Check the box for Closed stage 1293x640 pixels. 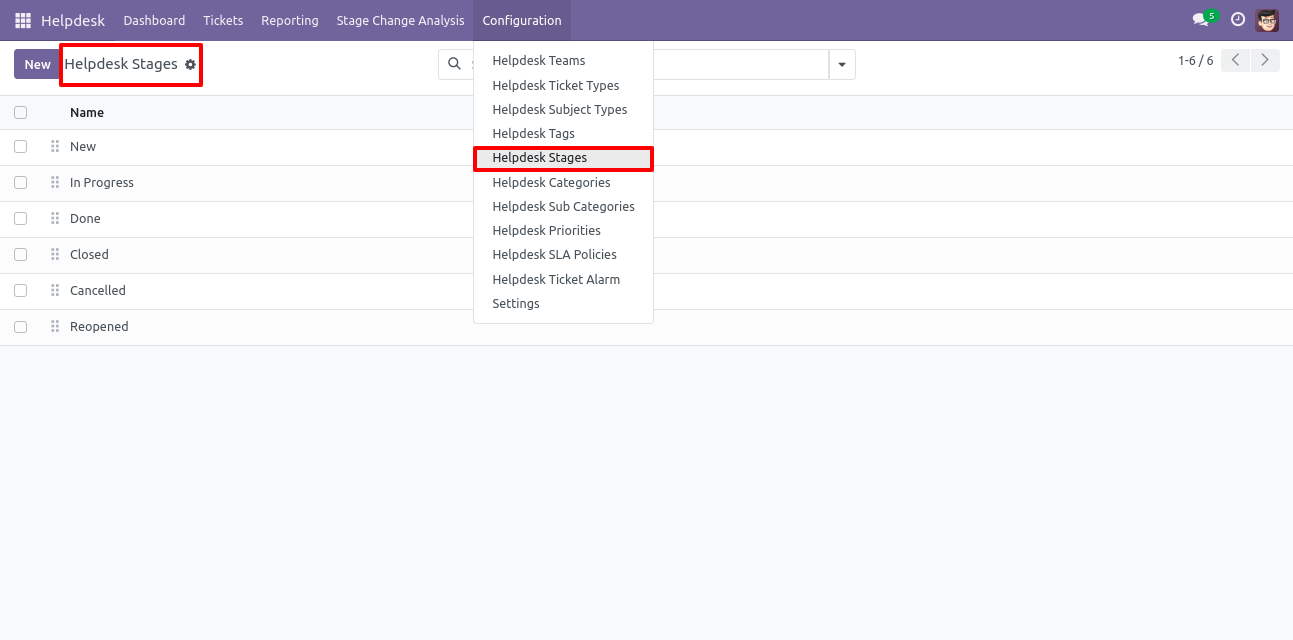[20, 255]
